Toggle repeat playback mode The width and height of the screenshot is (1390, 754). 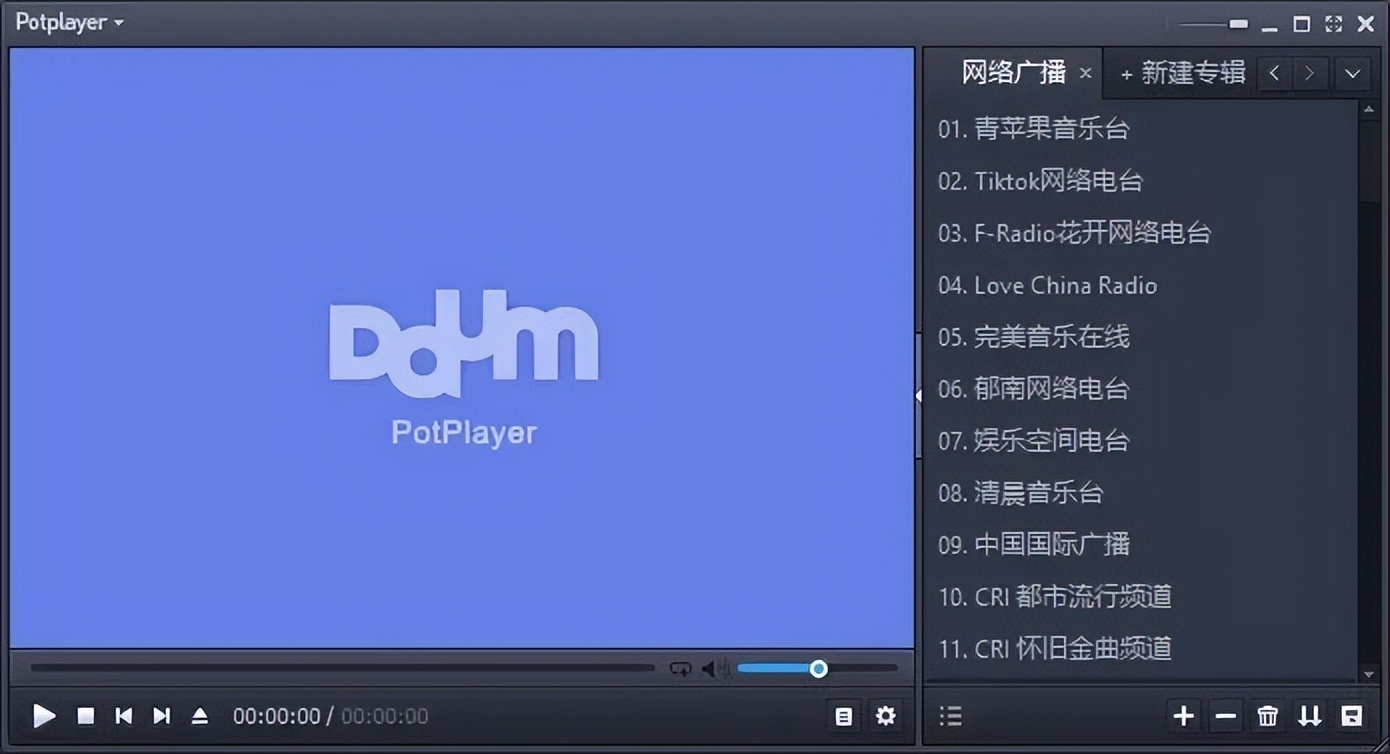(x=681, y=669)
